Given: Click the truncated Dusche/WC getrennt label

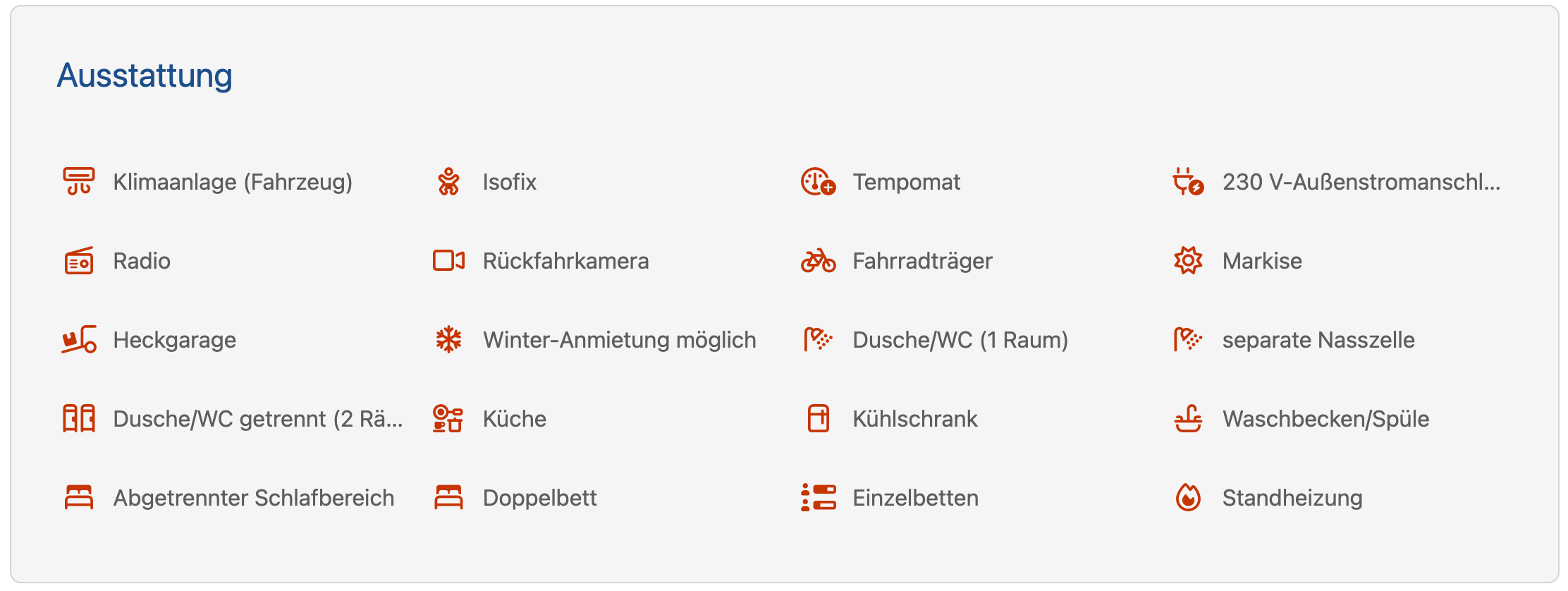Looking at the screenshot, I should [x=257, y=419].
